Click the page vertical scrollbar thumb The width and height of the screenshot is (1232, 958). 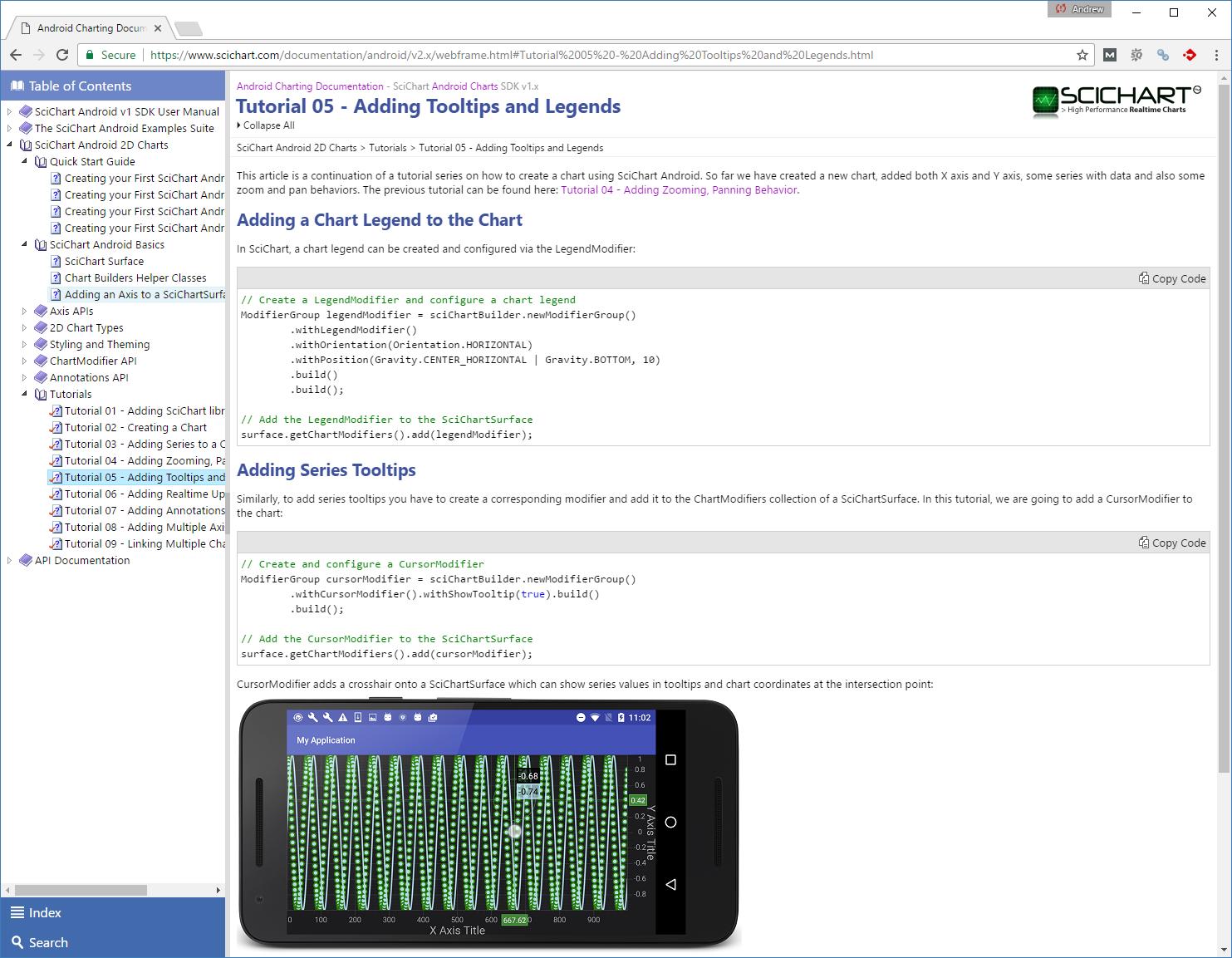(x=1224, y=428)
